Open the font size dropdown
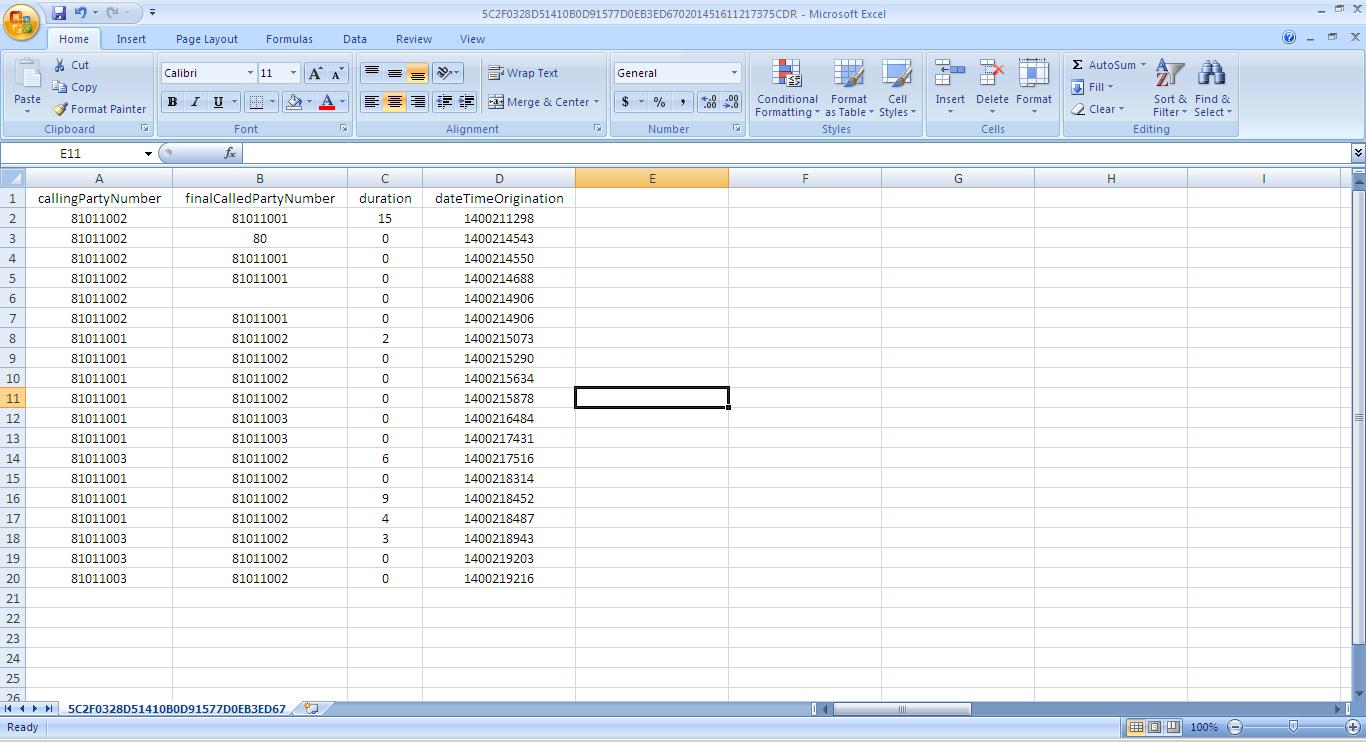 pyautogui.click(x=293, y=73)
